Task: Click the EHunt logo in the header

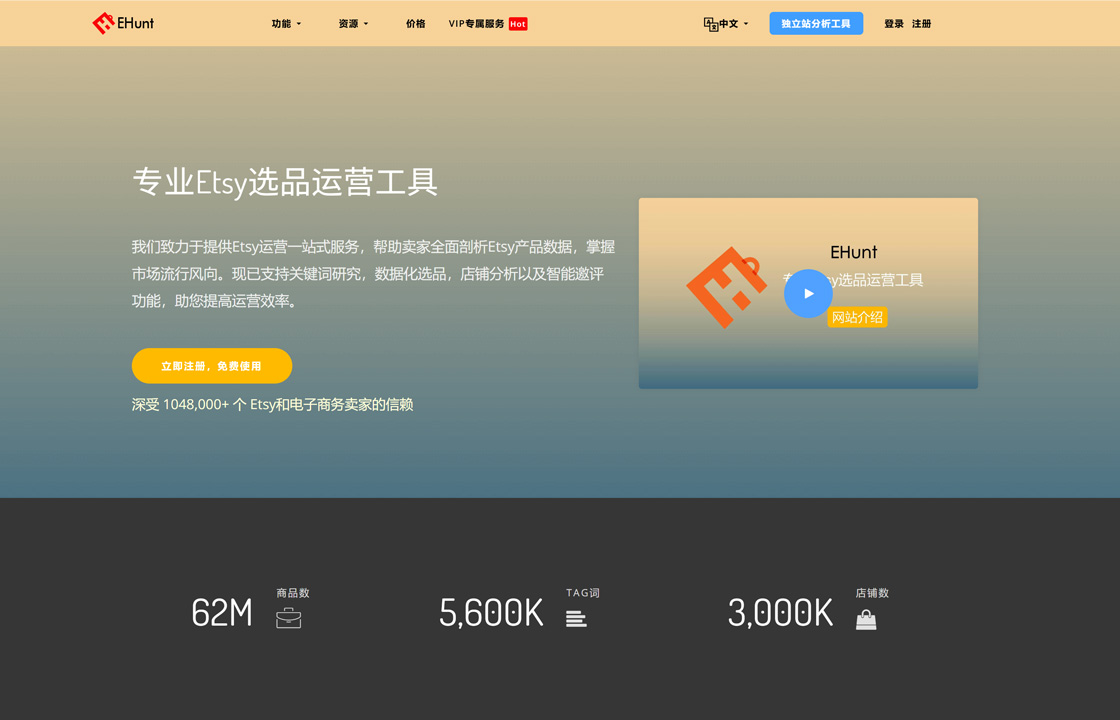Action: (x=123, y=24)
